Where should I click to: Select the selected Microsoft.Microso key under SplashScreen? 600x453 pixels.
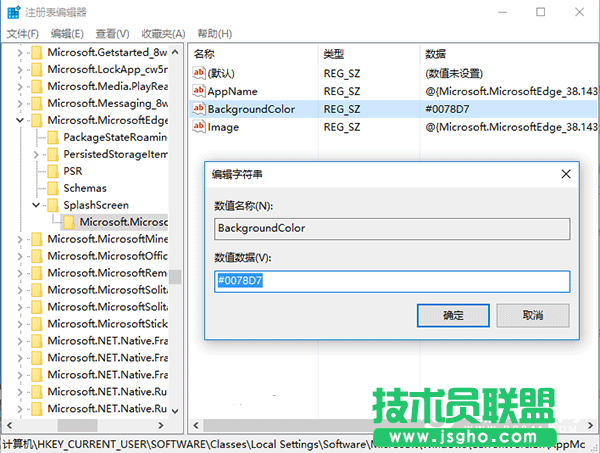click(x=123, y=222)
